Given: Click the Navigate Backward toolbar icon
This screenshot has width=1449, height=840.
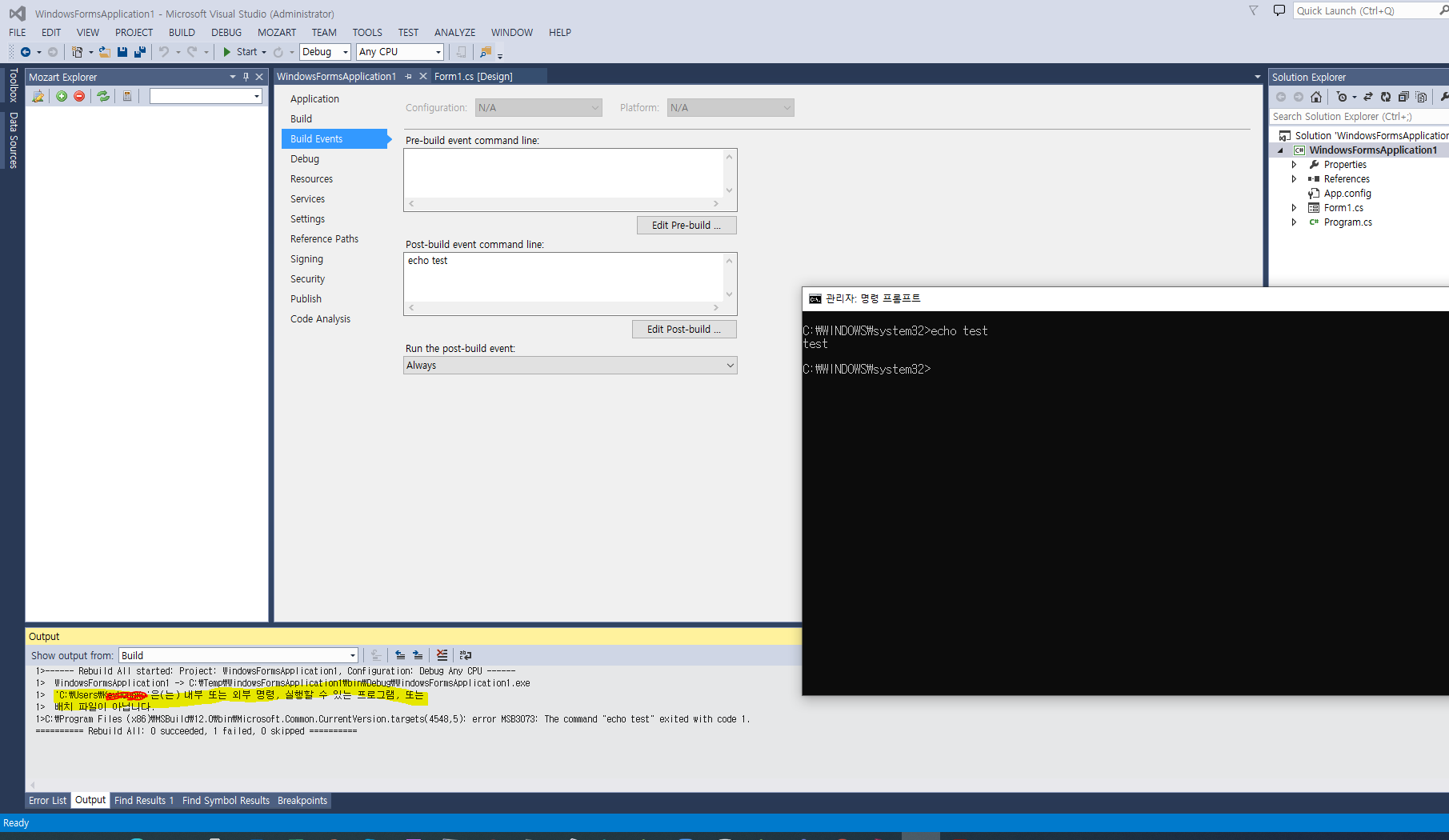Looking at the screenshot, I should click(26, 52).
